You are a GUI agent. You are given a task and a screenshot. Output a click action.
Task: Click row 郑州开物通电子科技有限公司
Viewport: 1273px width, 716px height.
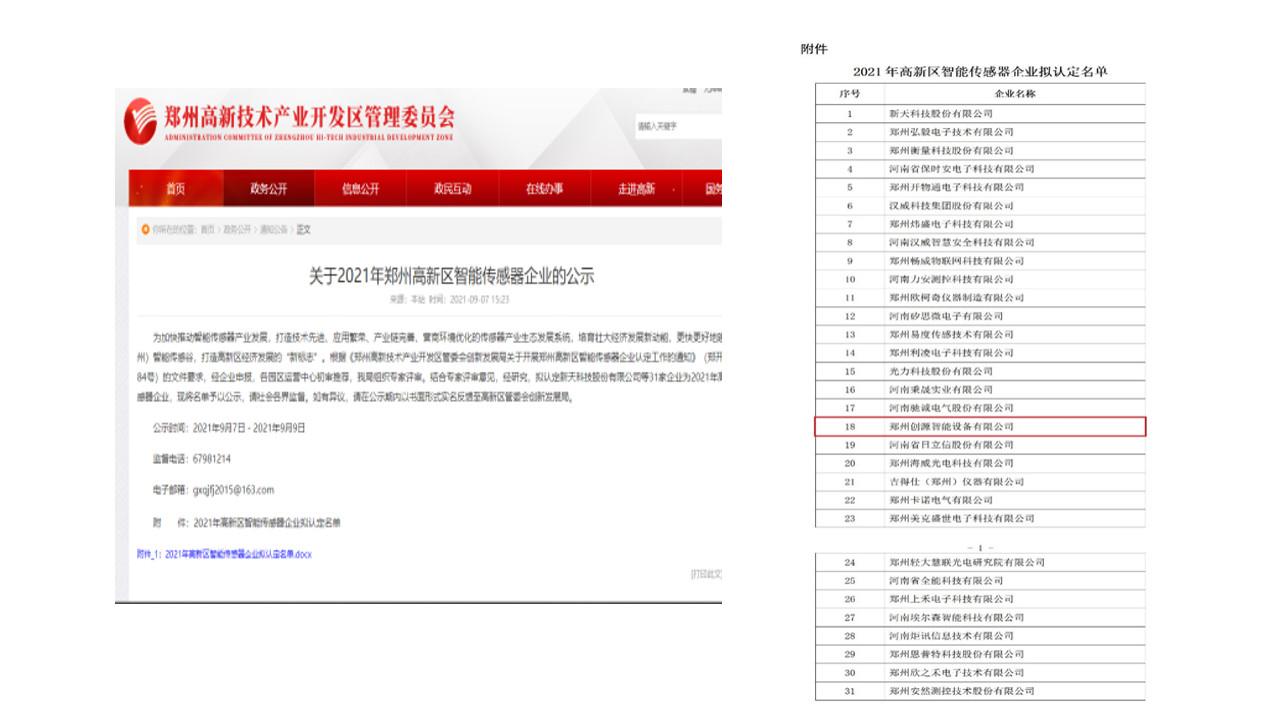(980, 187)
